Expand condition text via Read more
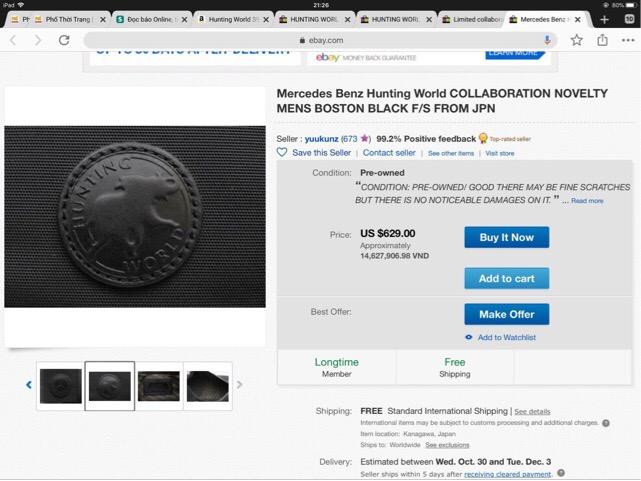This screenshot has height=481, width=641. click(587, 201)
